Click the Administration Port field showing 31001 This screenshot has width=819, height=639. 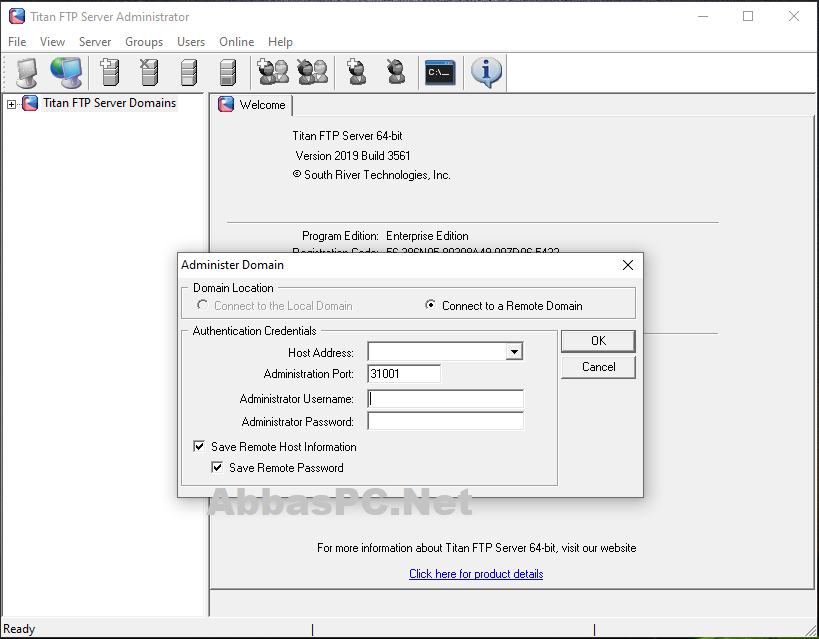(x=404, y=374)
